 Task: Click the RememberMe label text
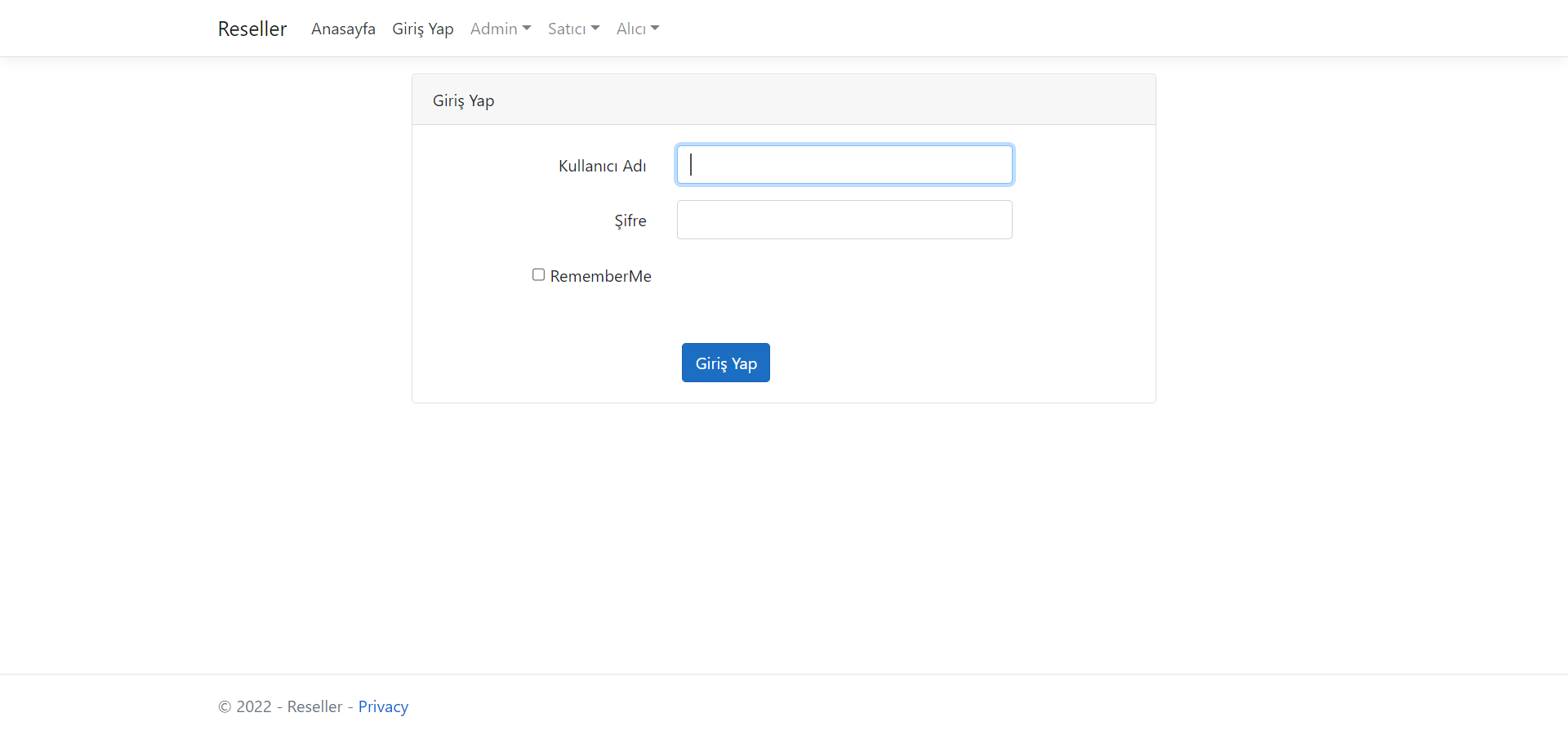click(600, 276)
